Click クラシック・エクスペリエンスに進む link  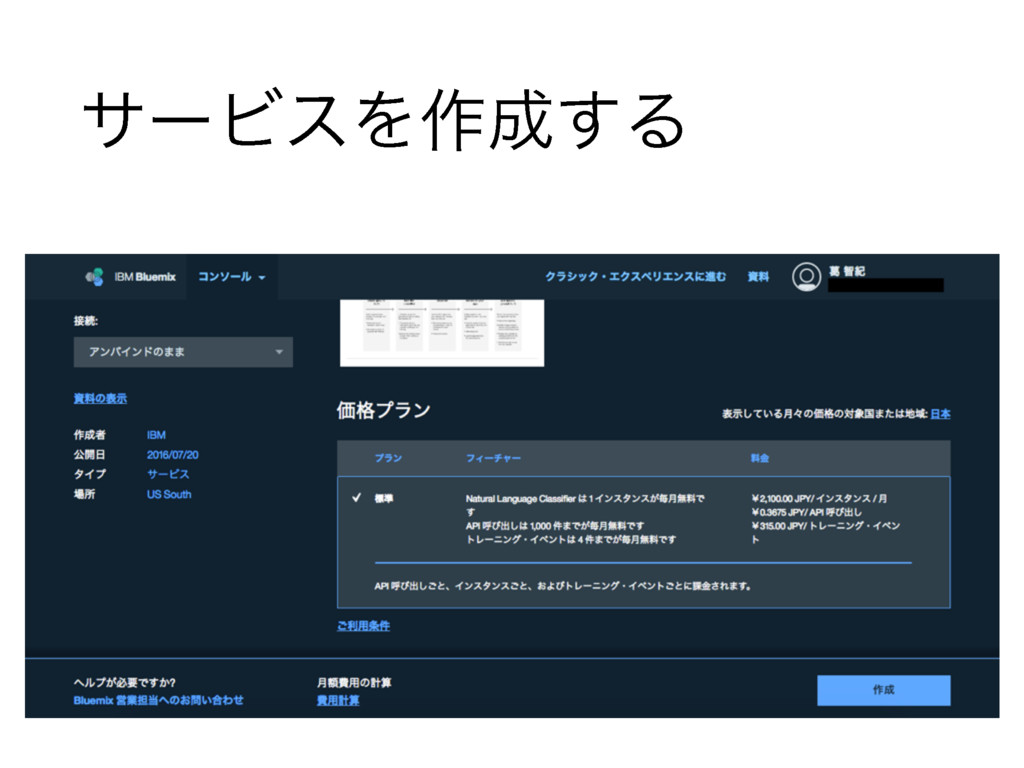635,277
